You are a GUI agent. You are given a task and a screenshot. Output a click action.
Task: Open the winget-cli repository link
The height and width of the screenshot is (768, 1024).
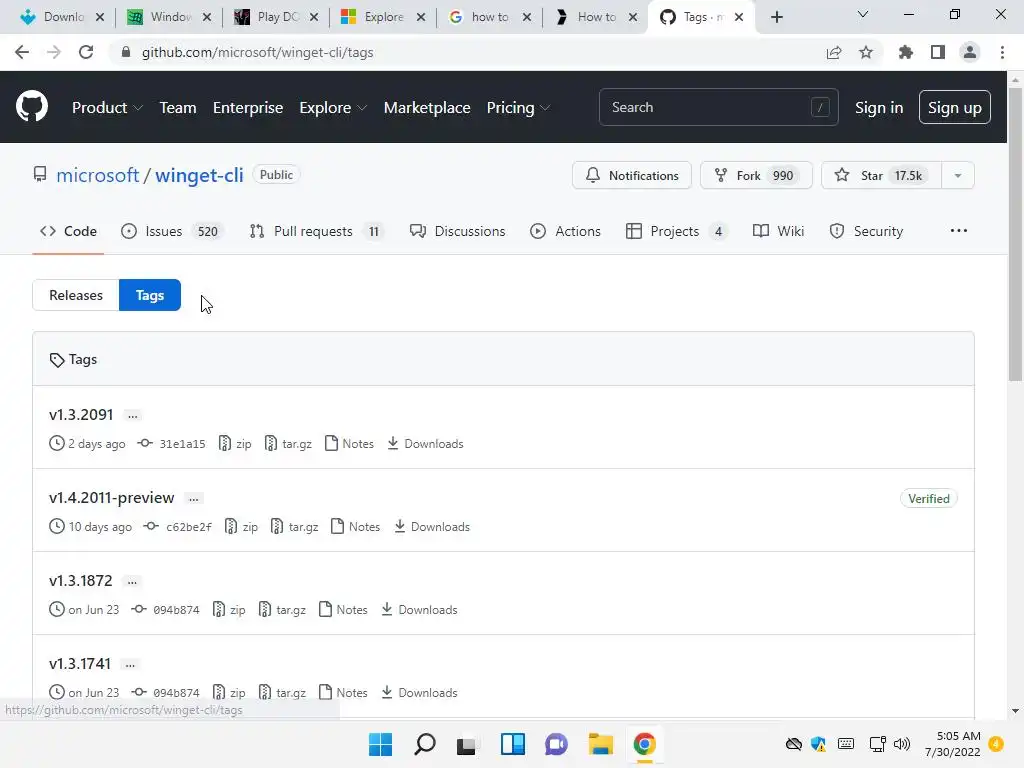[199, 175]
